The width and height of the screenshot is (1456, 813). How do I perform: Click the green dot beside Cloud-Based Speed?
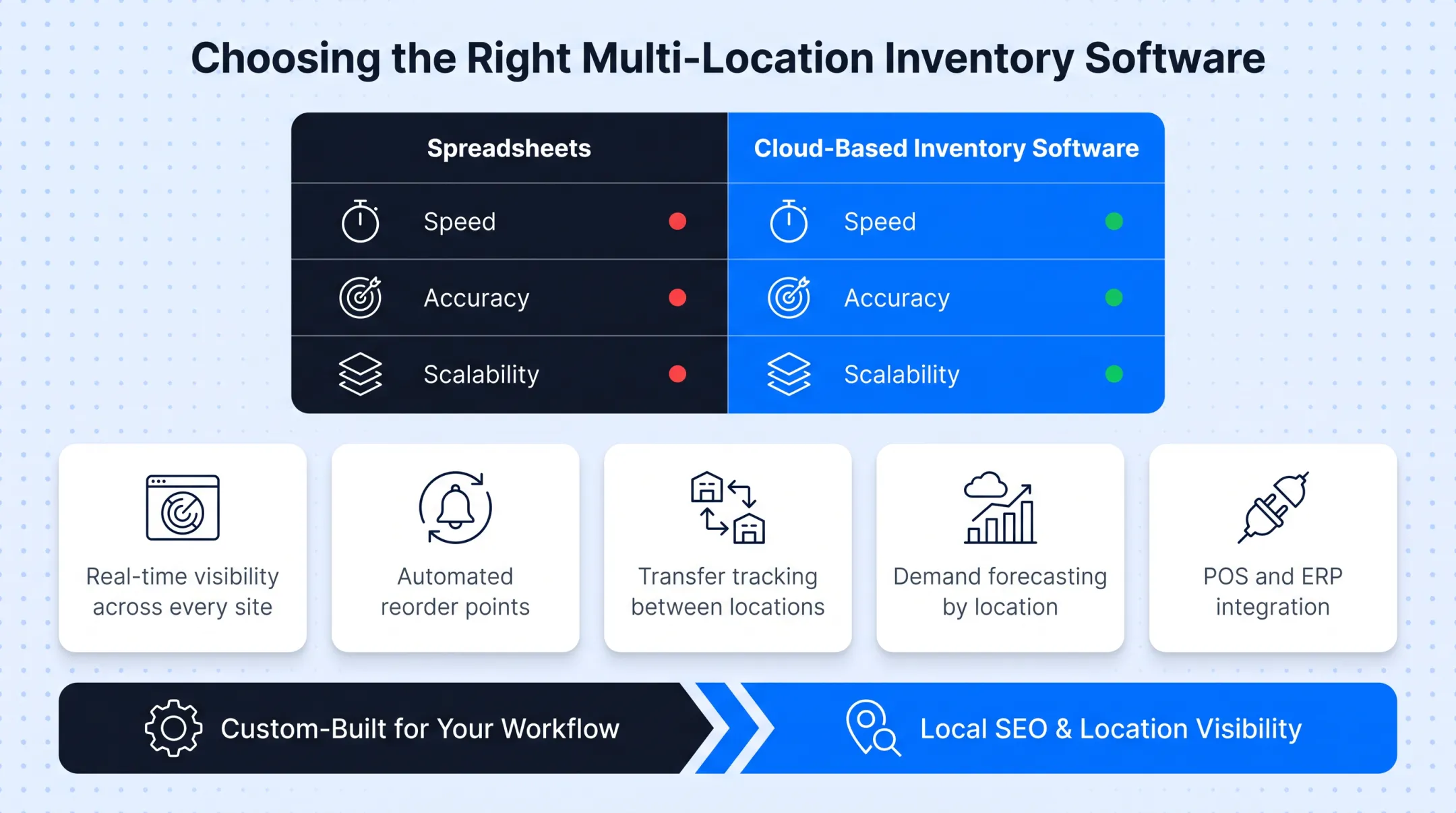[1114, 221]
